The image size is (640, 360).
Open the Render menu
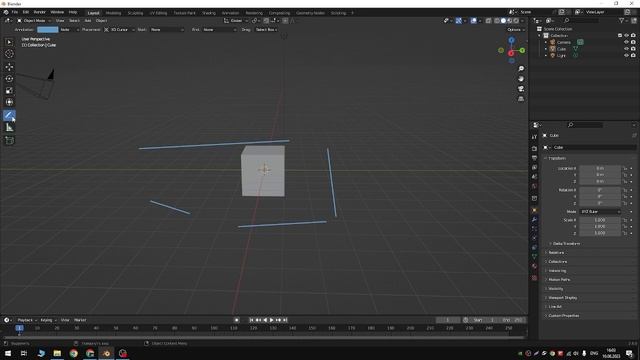pyautogui.click(x=39, y=12)
